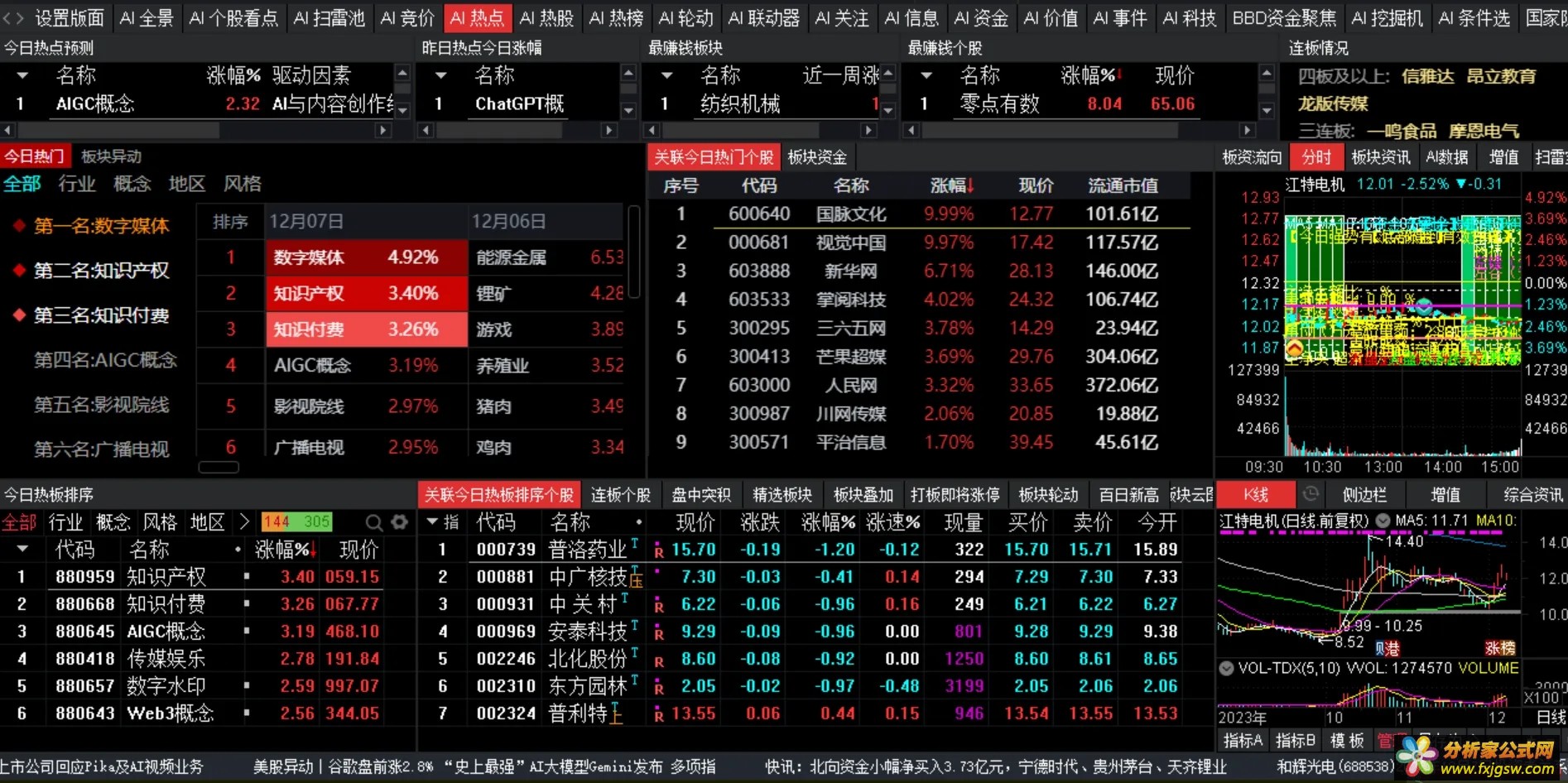
Task: Click the 指标B button below chart
Action: (1295, 741)
